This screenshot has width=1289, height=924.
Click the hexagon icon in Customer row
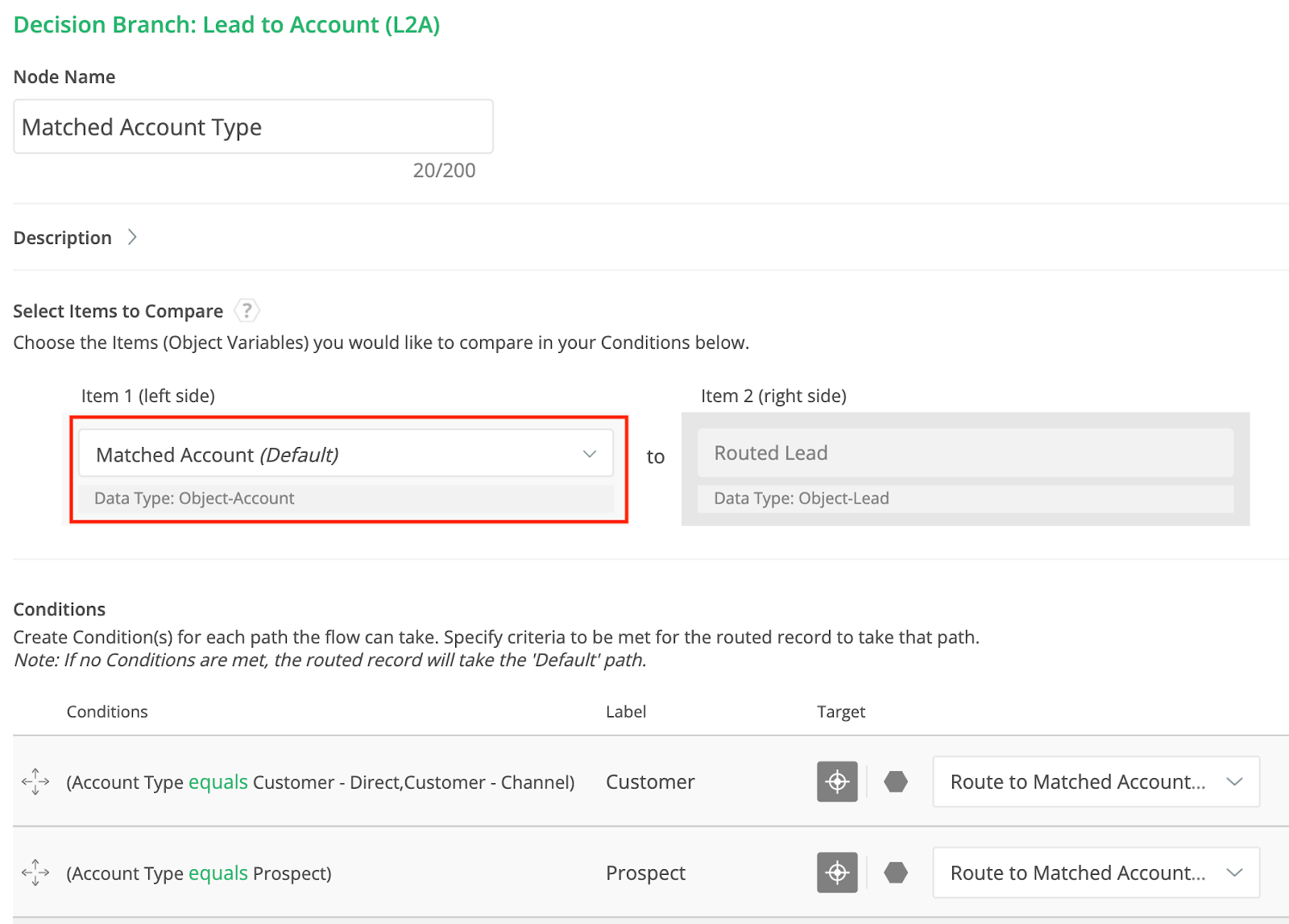(x=895, y=781)
